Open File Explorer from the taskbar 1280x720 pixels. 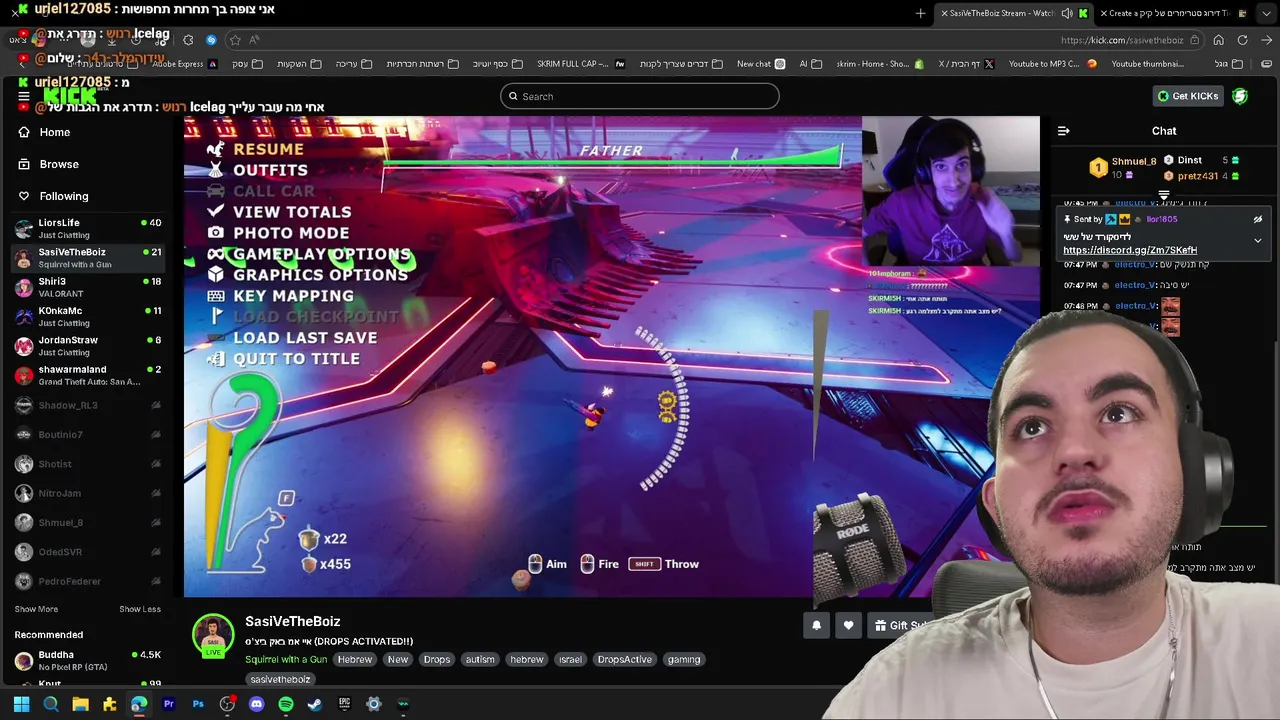(80, 704)
